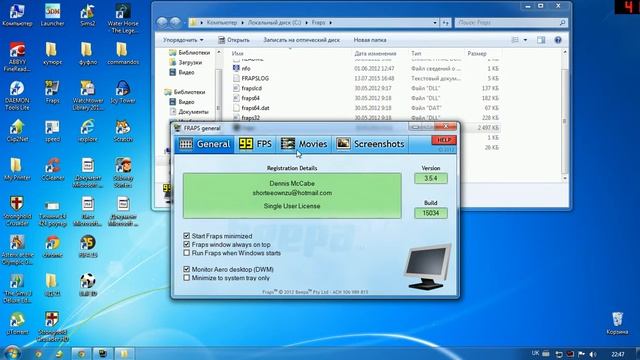The image size is (640, 360).
Task: Click the Back arrow in Explorer window
Action: coord(162,22)
